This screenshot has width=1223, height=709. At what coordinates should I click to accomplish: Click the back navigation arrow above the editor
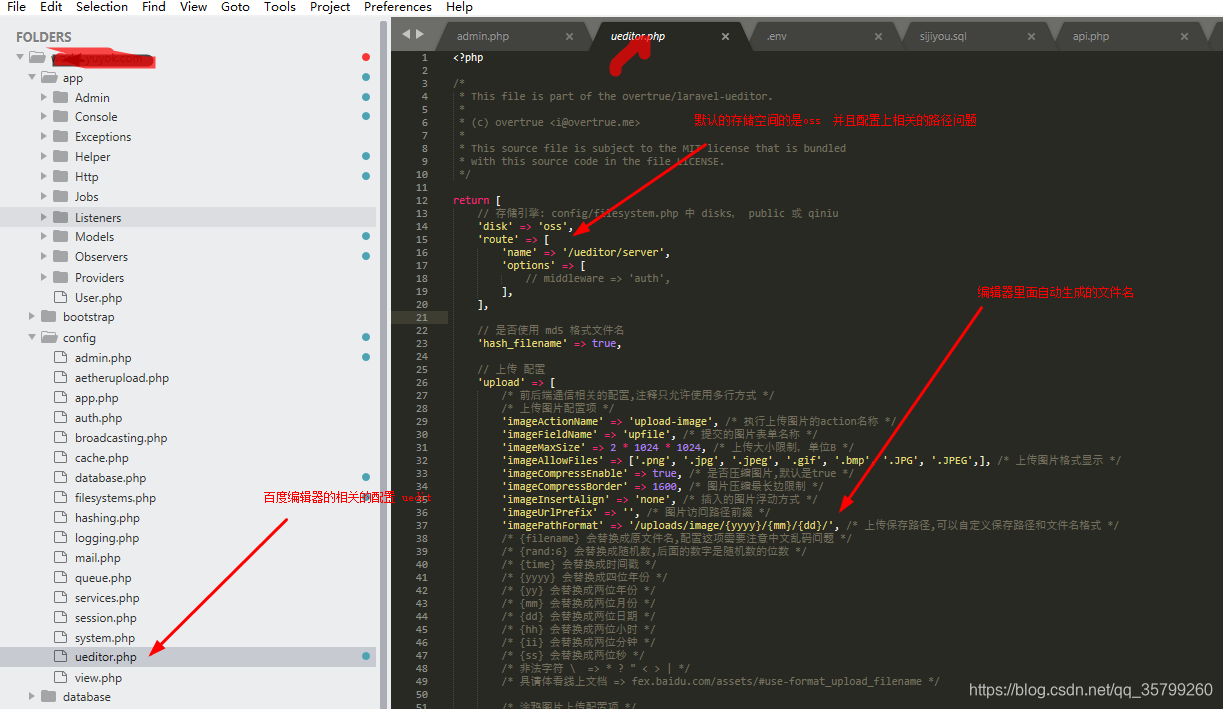pyautogui.click(x=407, y=33)
